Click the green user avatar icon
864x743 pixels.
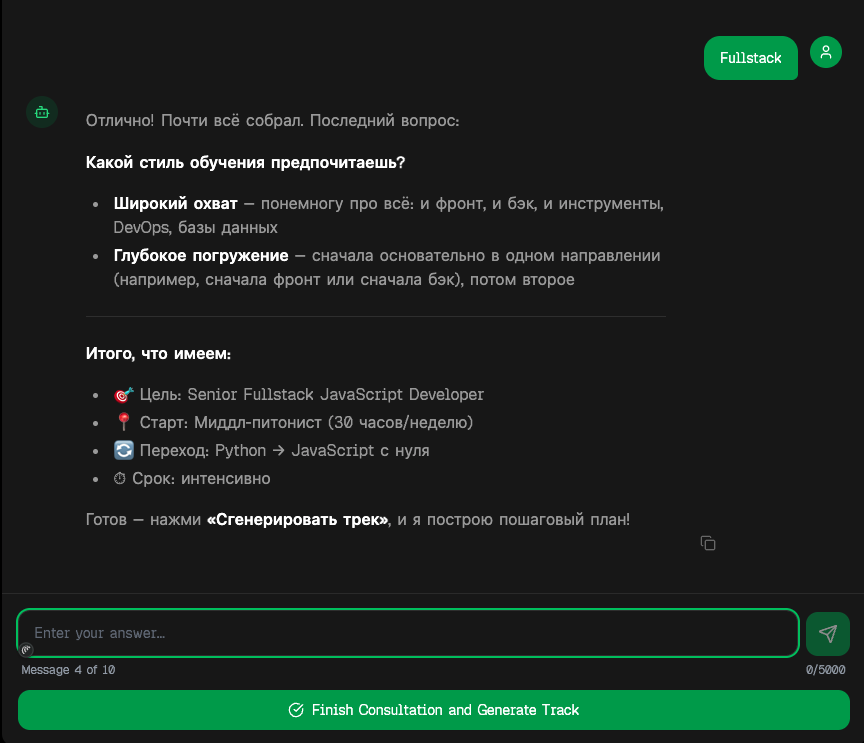825,52
